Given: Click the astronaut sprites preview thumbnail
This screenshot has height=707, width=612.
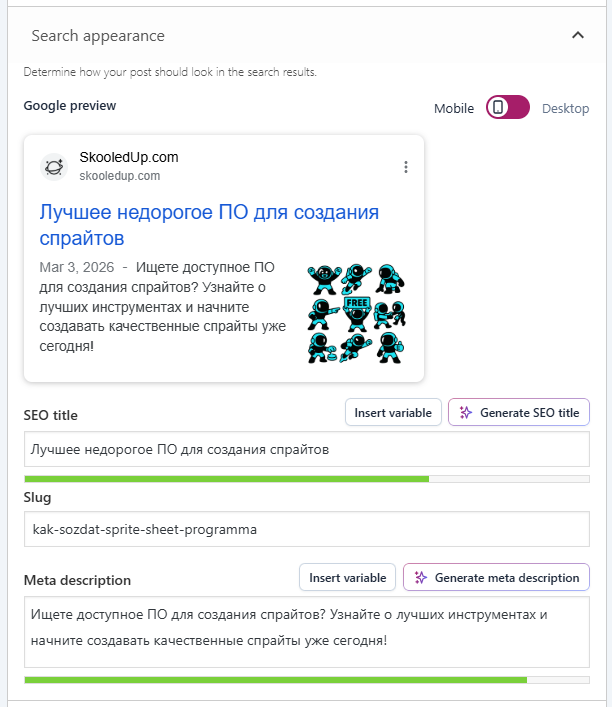Looking at the screenshot, I should coord(355,313).
